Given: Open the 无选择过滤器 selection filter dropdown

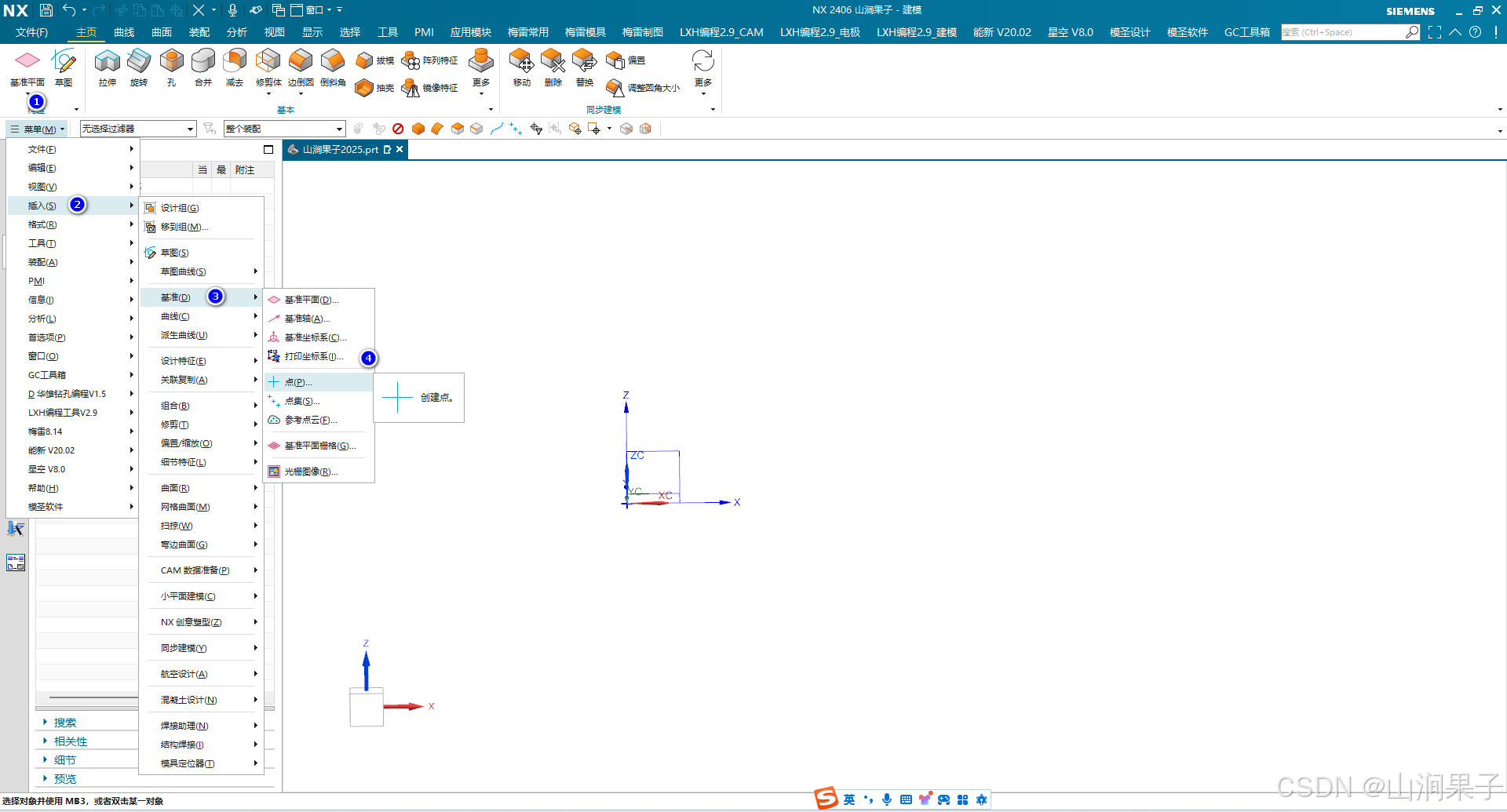Looking at the screenshot, I should 138,129.
